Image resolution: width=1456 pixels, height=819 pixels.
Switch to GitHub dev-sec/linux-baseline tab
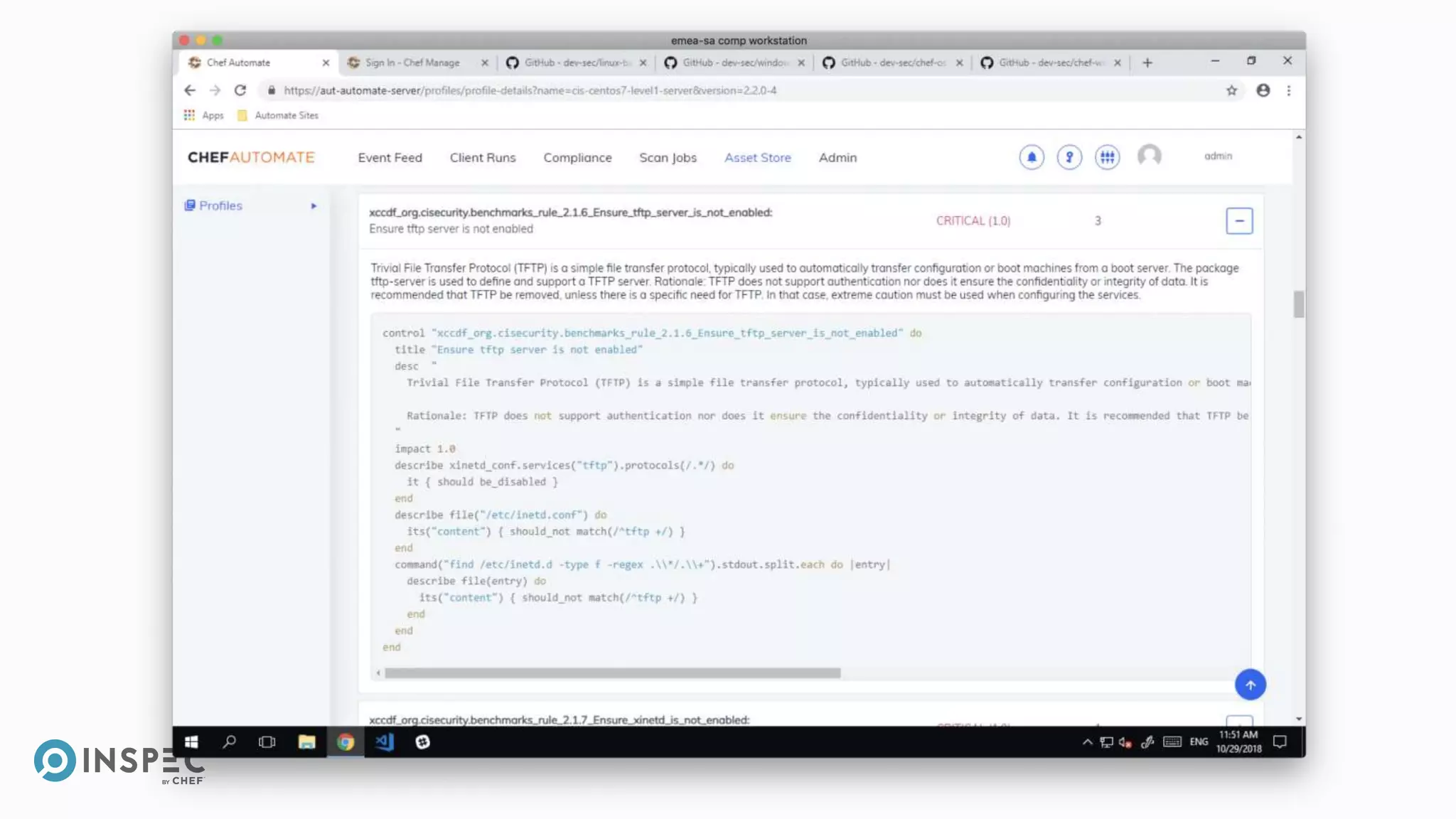576,63
